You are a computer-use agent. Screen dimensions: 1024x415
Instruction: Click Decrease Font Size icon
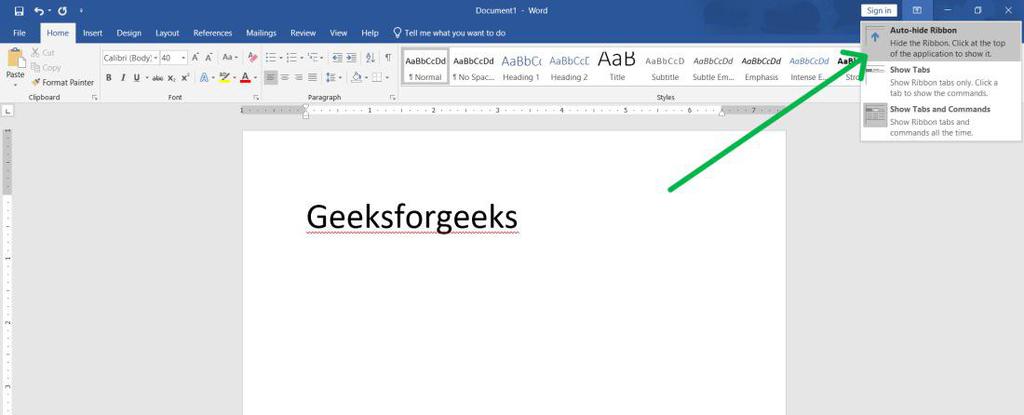[209, 58]
